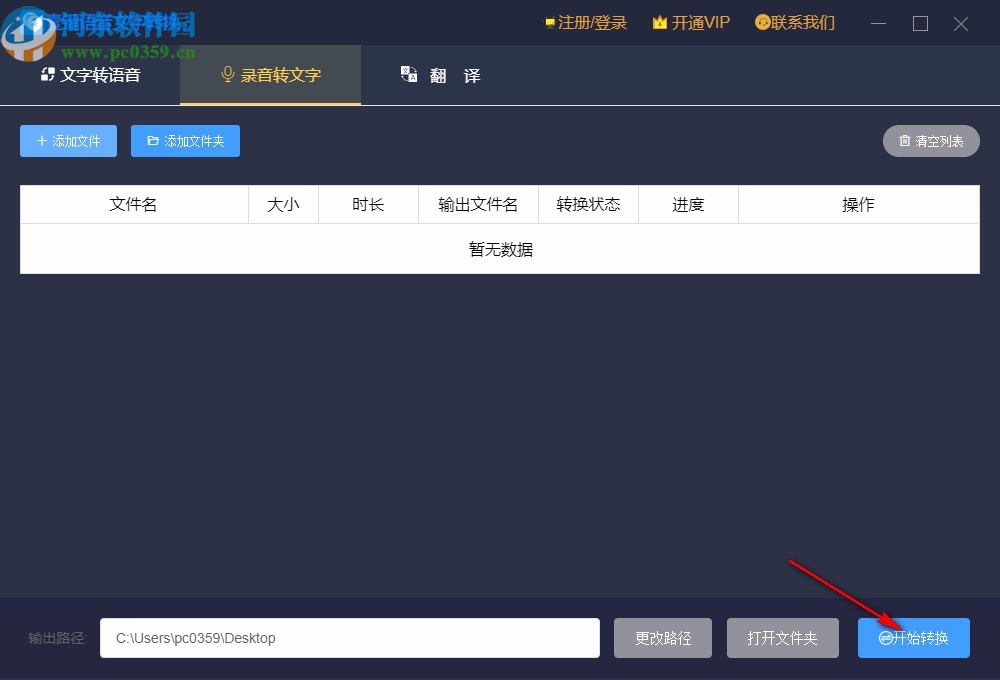This screenshot has width=1000, height=680.
Task: Add files using the 添加文件 button
Action: 67,141
